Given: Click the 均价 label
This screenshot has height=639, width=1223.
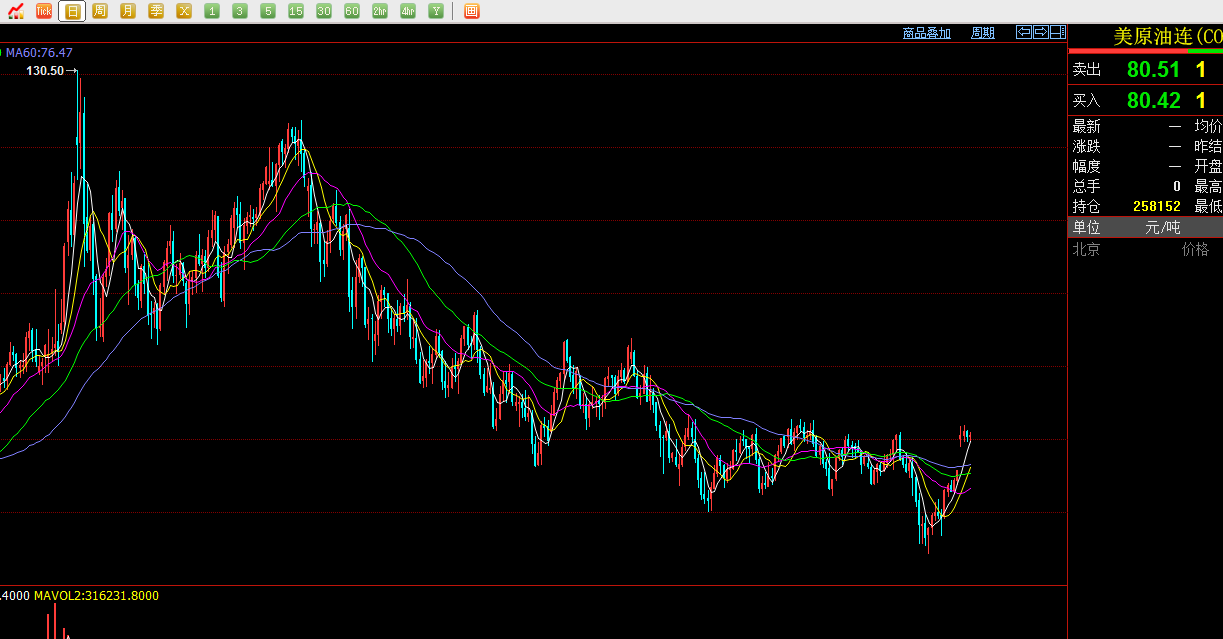Looking at the screenshot, I should pos(1208,126).
